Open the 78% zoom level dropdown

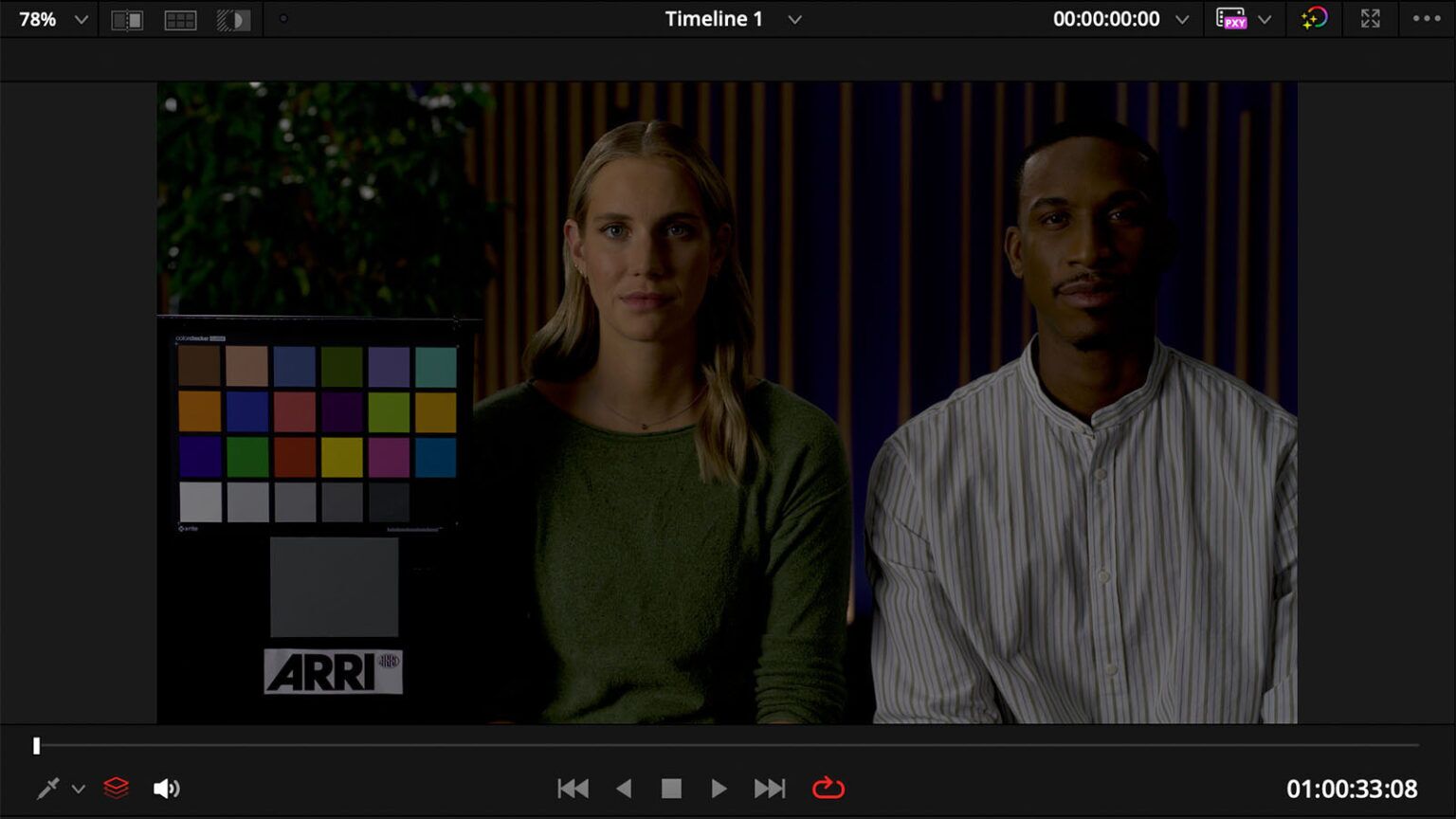(49, 18)
